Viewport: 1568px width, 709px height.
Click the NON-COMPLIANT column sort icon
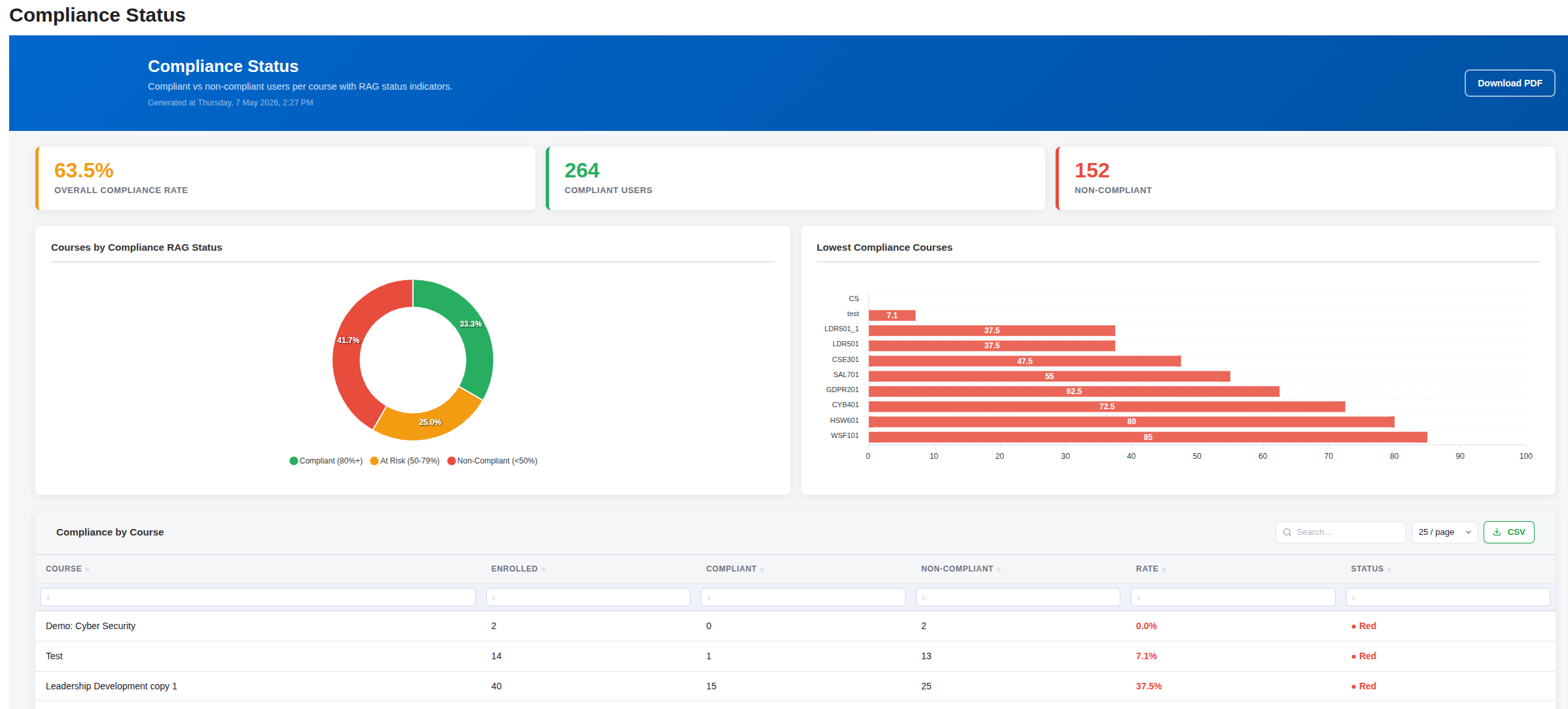tap(999, 570)
